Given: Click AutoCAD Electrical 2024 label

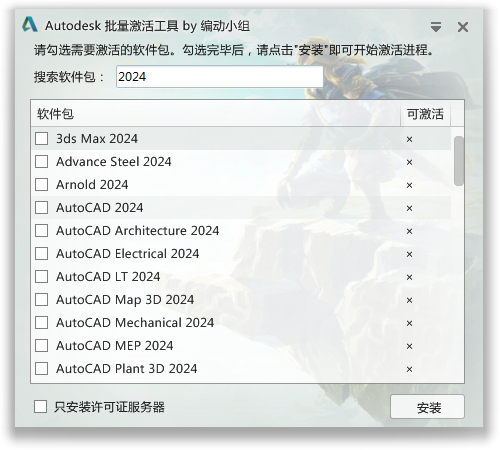Looking at the screenshot, I should [128, 253].
